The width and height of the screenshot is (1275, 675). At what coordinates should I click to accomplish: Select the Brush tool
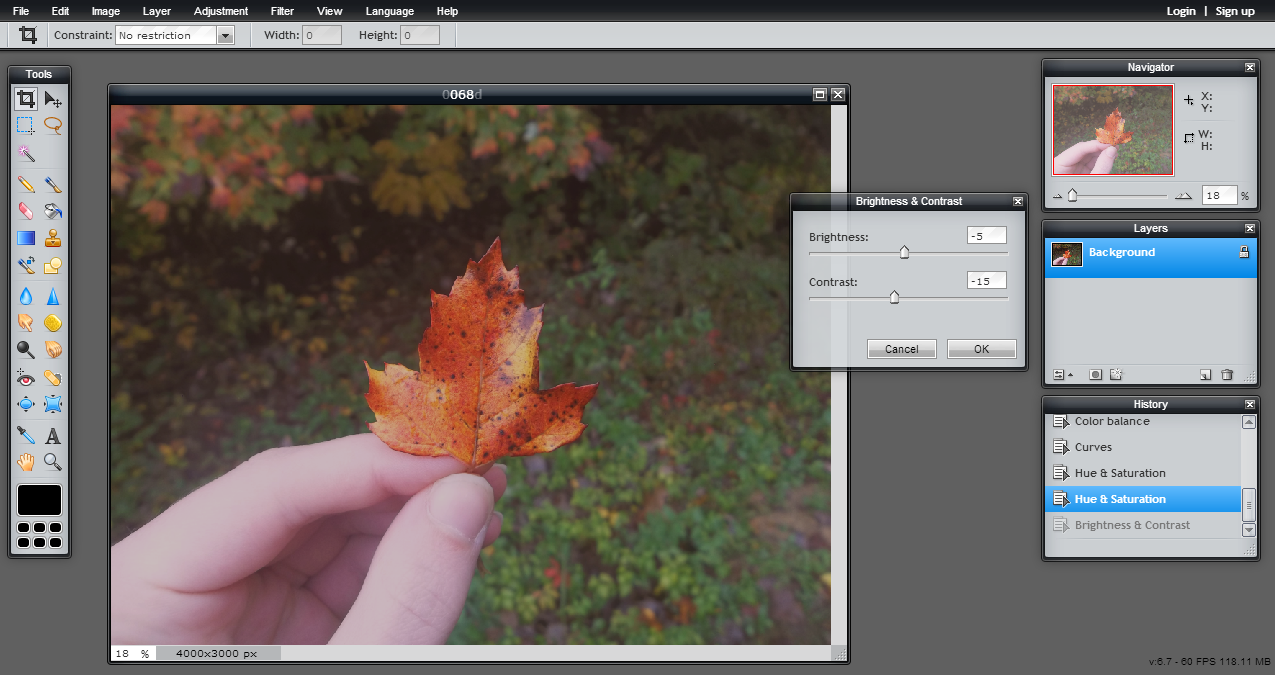pos(53,184)
